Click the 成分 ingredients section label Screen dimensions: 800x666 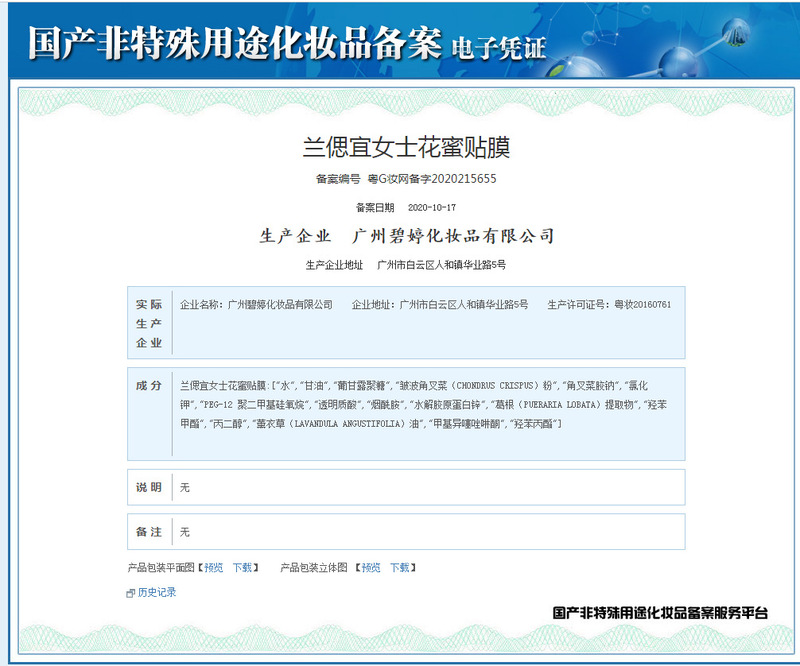click(x=149, y=386)
